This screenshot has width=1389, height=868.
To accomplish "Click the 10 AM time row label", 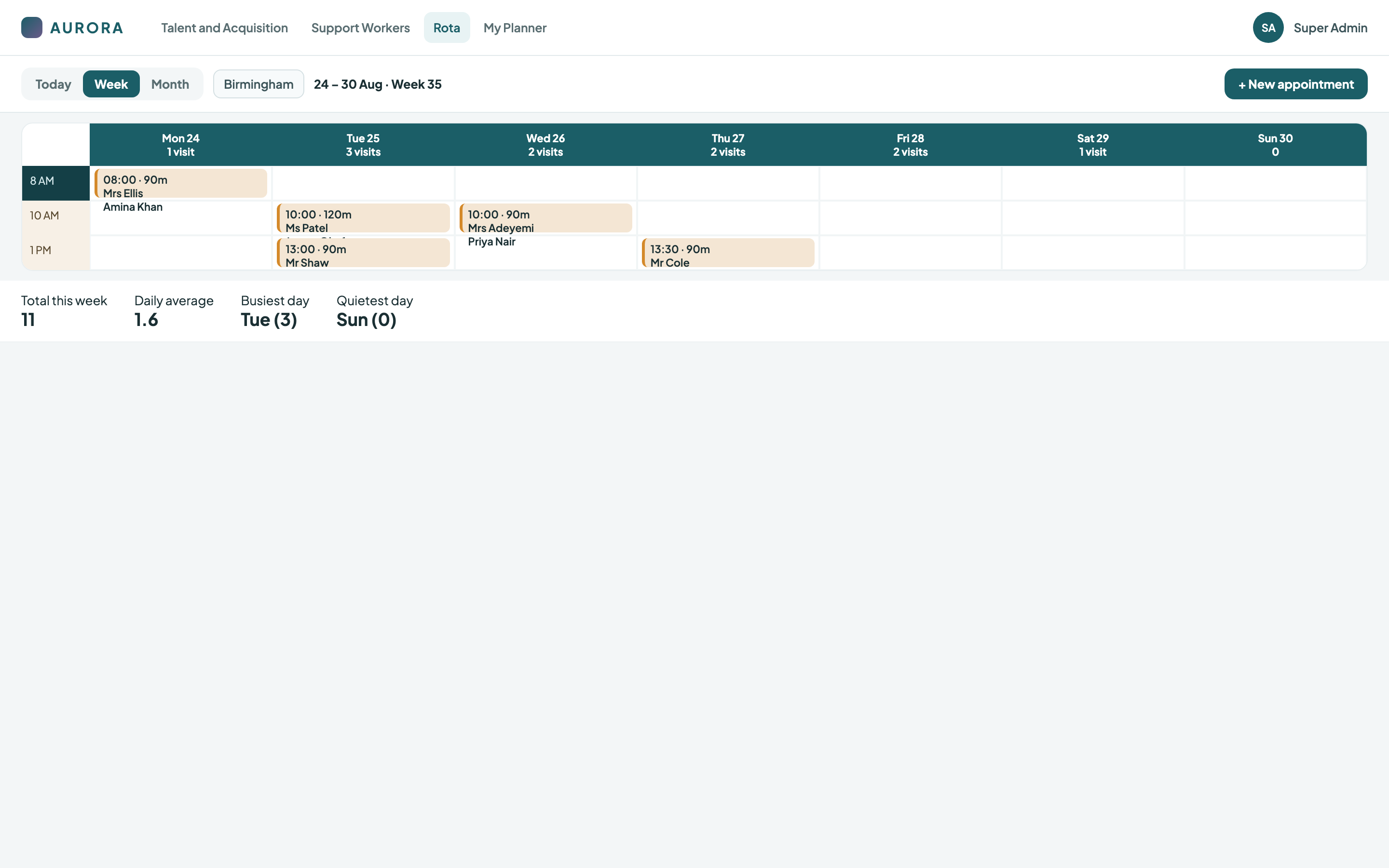I will [x=55, y=217].
